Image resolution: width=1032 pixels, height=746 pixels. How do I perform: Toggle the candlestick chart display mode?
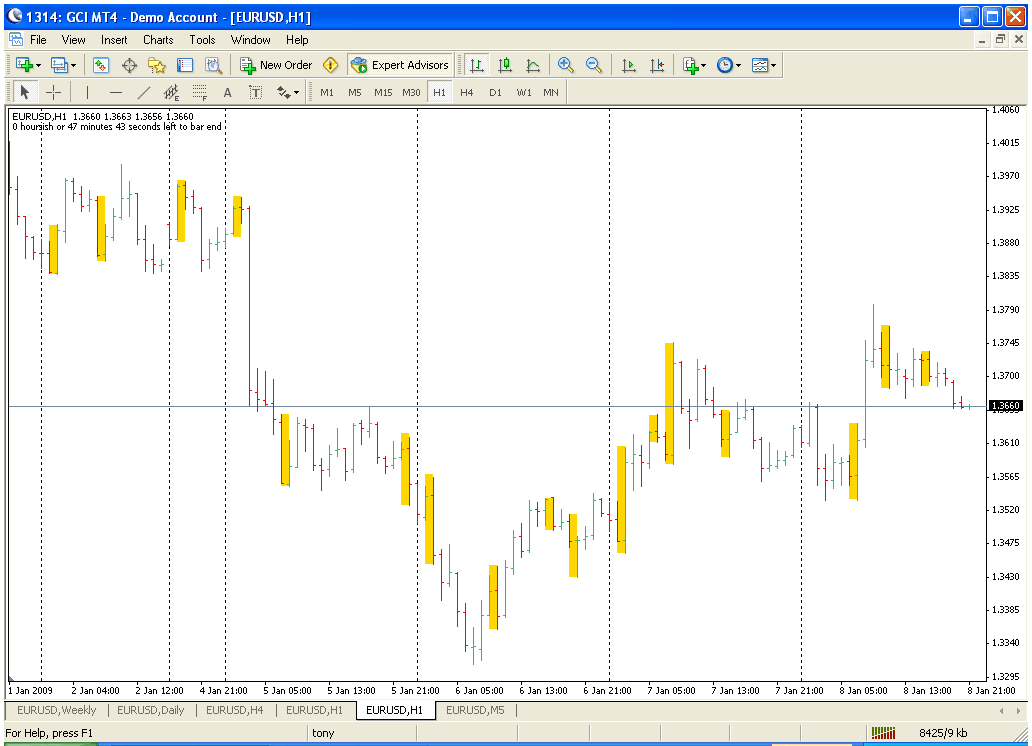point(505,65)
